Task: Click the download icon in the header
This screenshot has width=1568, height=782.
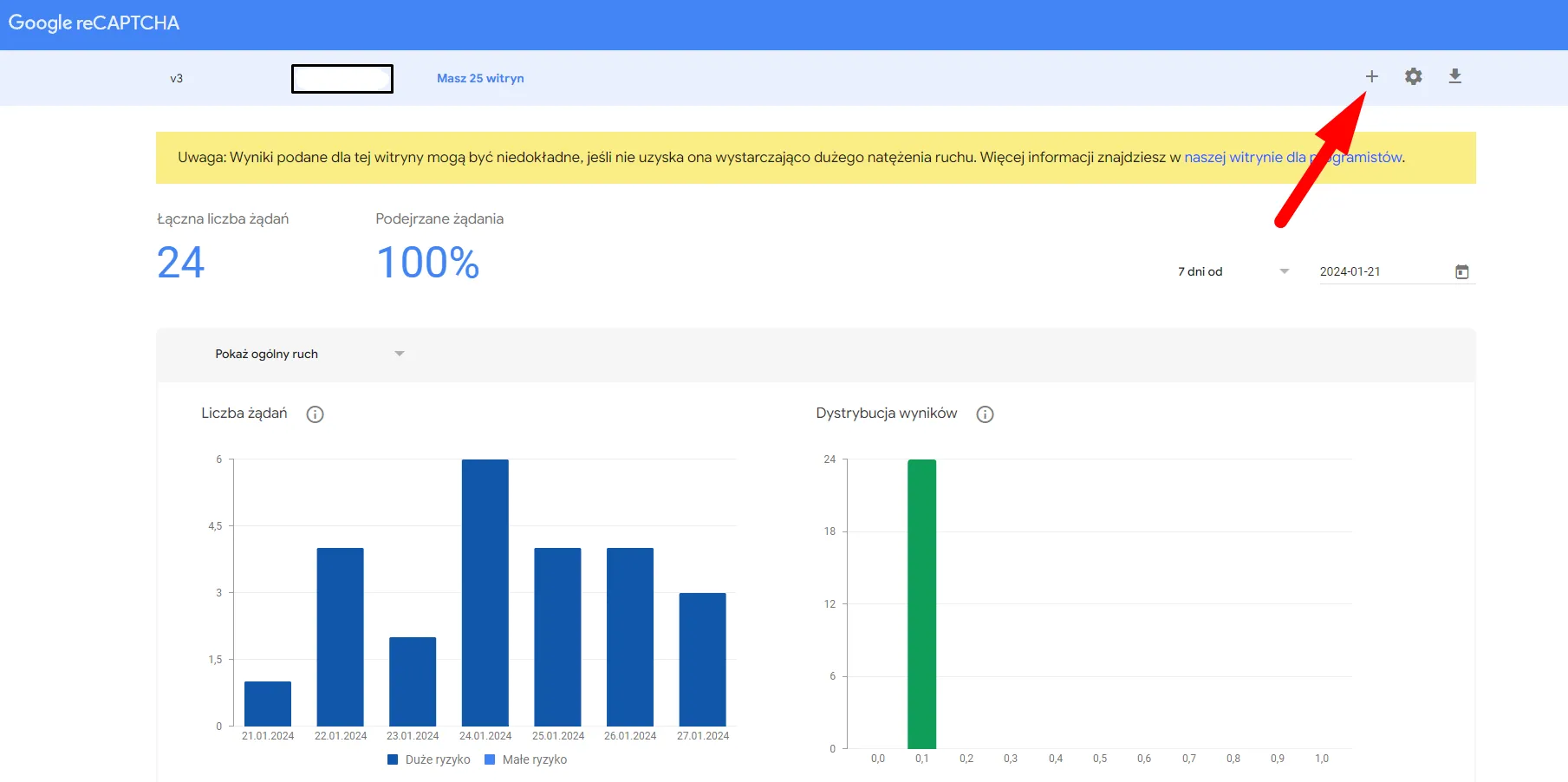Action: [x=1455, y=76]
